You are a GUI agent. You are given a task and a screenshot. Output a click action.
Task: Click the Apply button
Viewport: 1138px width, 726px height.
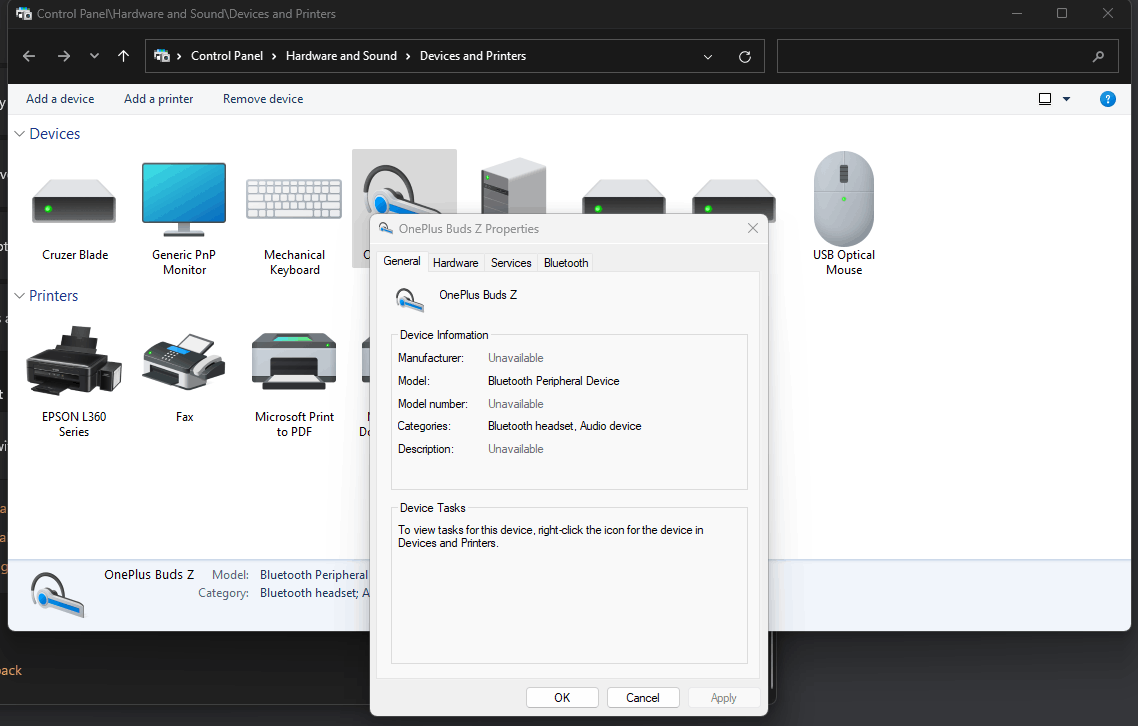tap(724, 698)
